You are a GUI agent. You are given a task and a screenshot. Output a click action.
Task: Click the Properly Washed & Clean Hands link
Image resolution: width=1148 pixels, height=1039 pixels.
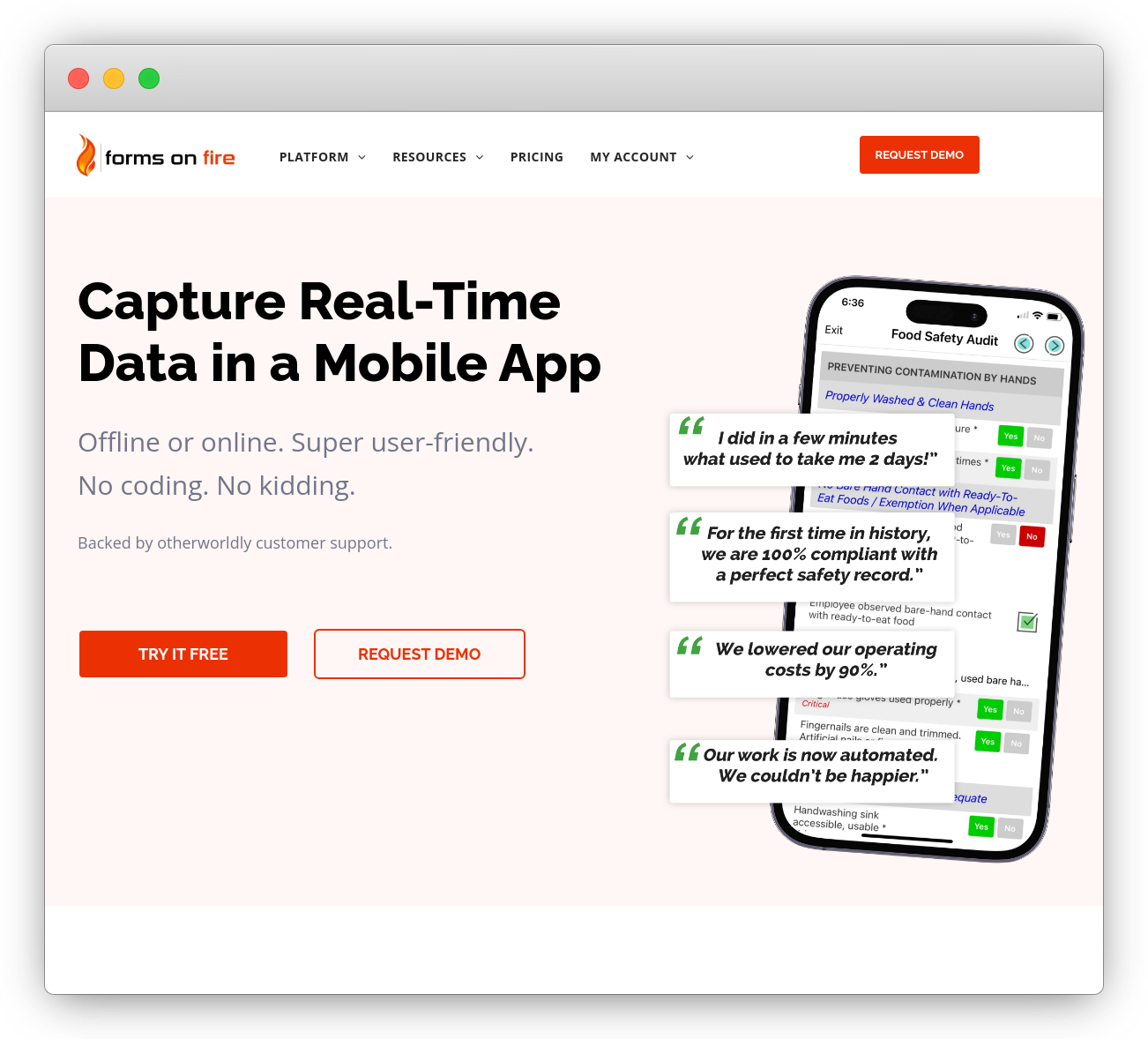[907, 400]
